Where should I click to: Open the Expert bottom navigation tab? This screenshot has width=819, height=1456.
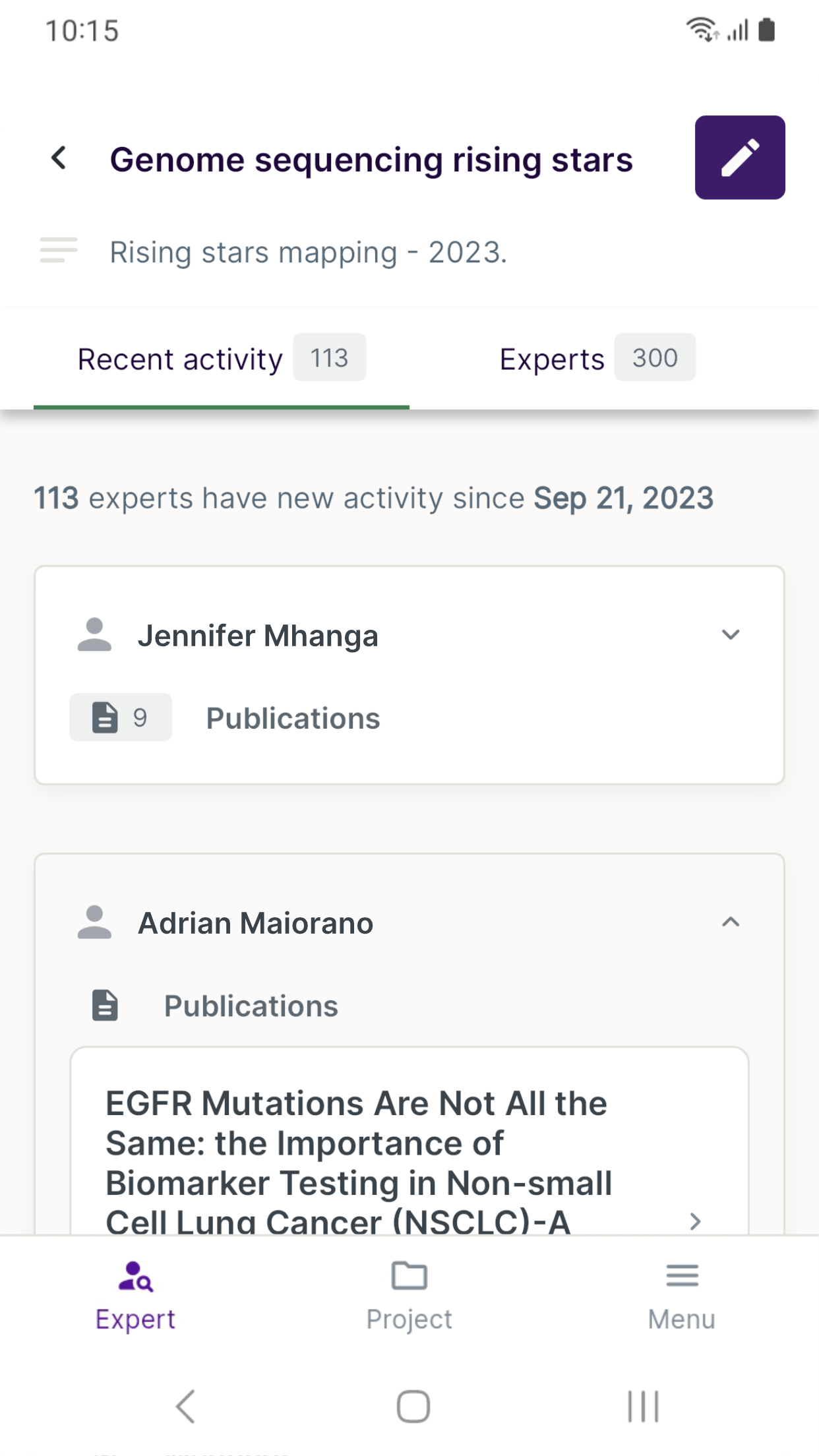point(136,1296)
